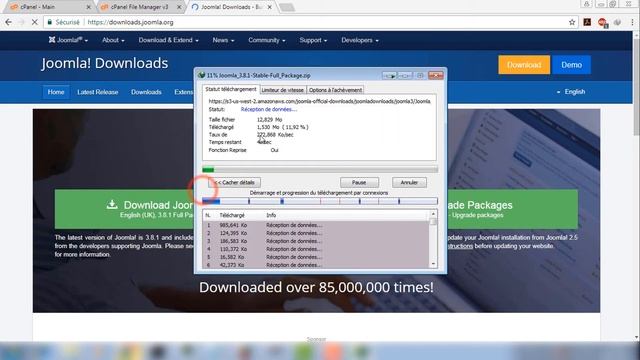Select connection row 2 with 124,395 Ko

click(x=316, y=233)
